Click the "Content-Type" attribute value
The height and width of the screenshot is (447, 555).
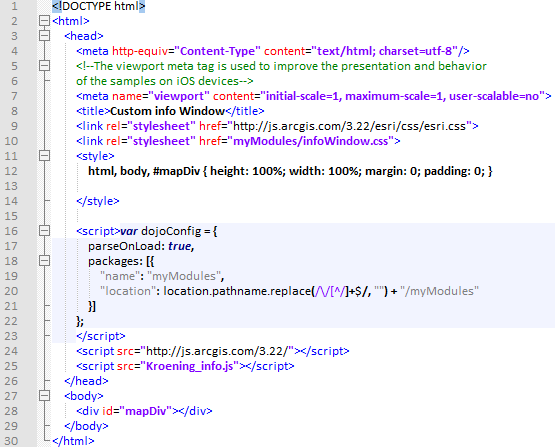217,51
